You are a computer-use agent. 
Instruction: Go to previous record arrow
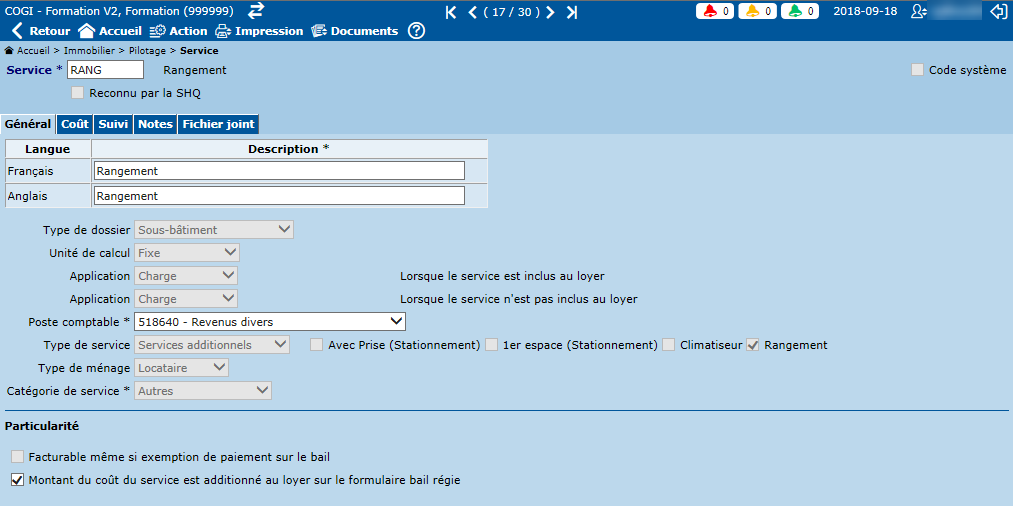(471, 12)
